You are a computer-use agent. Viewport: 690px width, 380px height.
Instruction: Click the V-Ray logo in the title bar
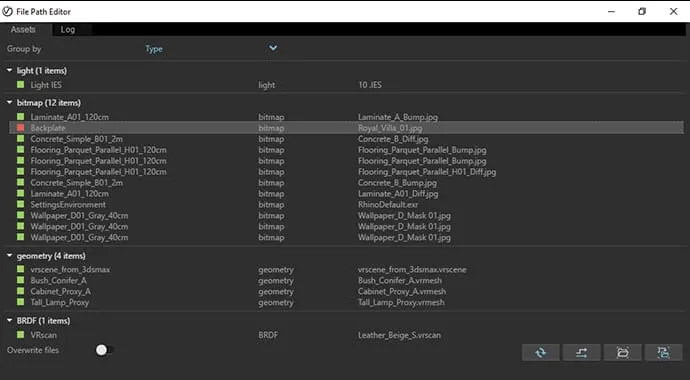pos(7,11)
